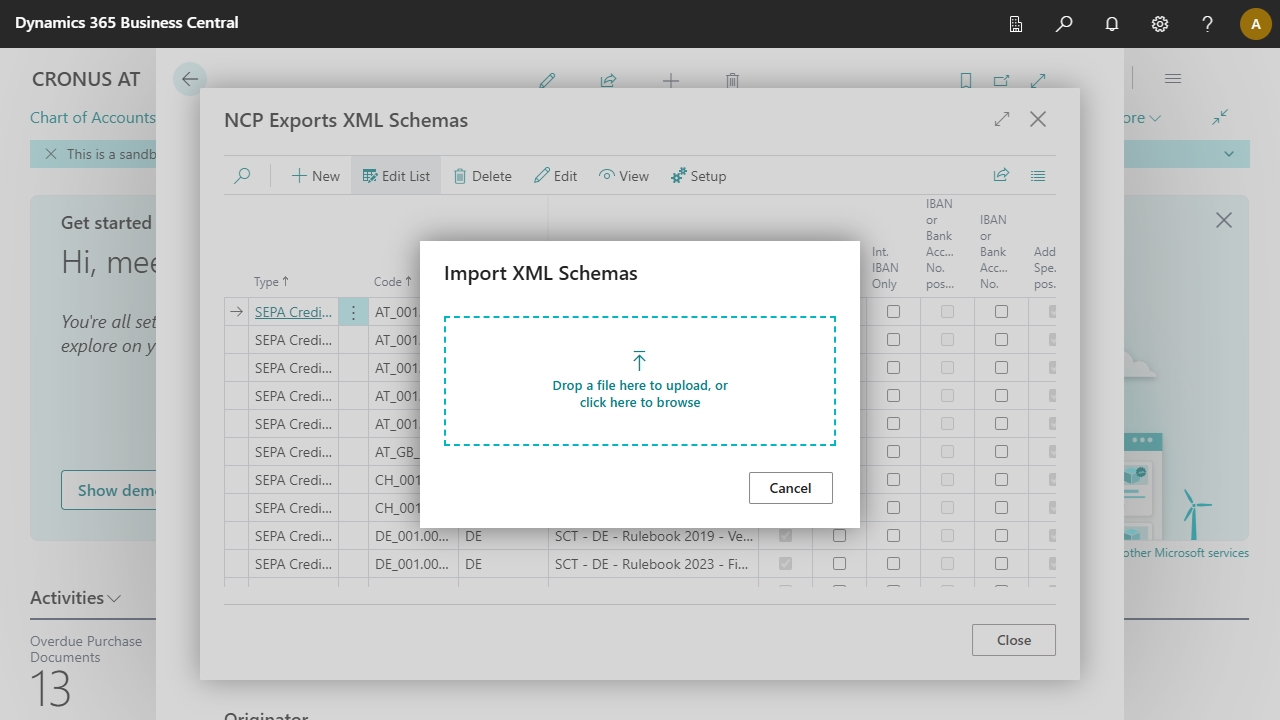Click the Setup action in the toolbar
1280x720 pixels.
(x=698, y=176)
